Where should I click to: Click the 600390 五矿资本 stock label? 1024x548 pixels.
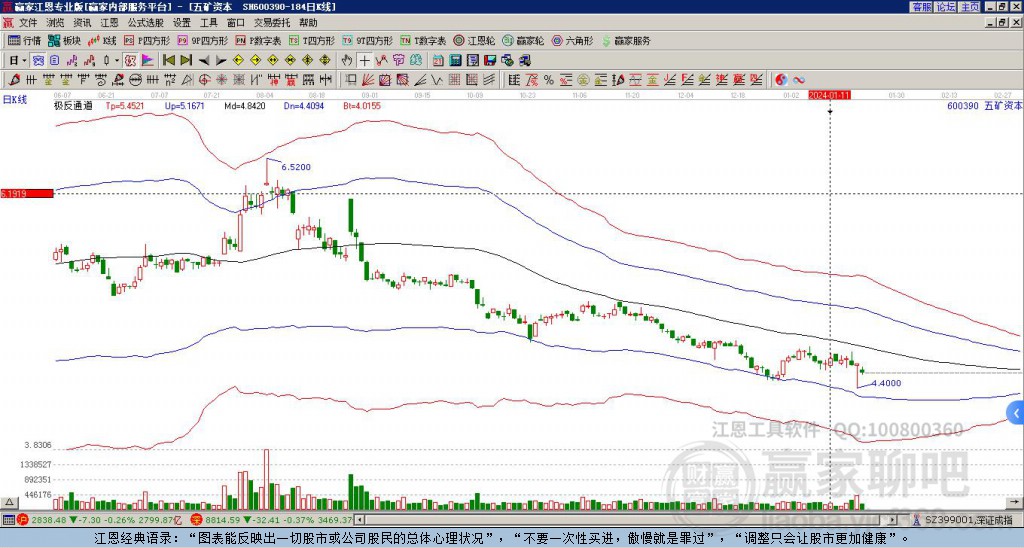tap(984, 105)
